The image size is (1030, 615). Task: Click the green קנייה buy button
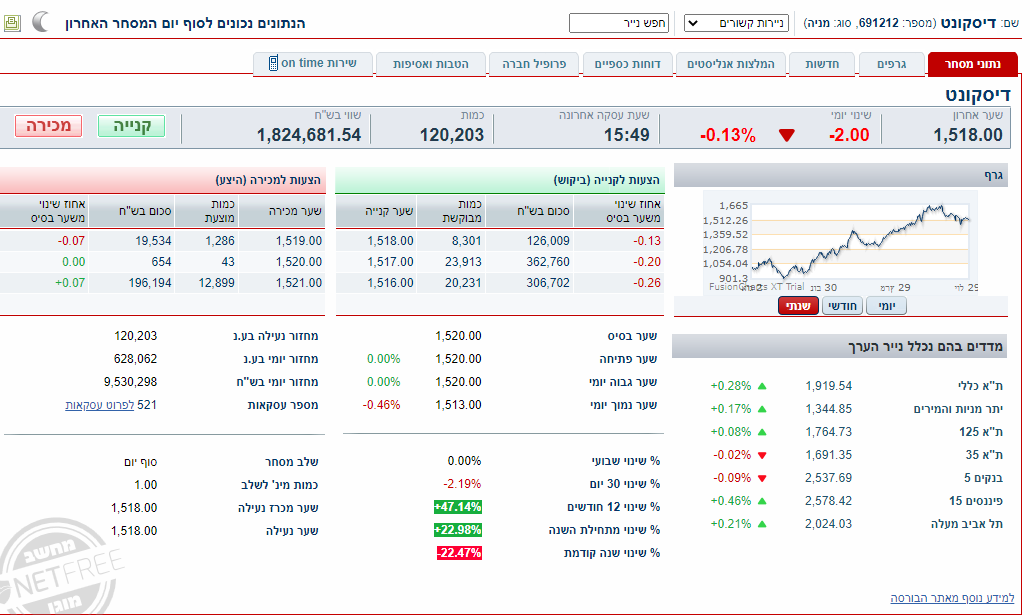[x=131, y=125]
